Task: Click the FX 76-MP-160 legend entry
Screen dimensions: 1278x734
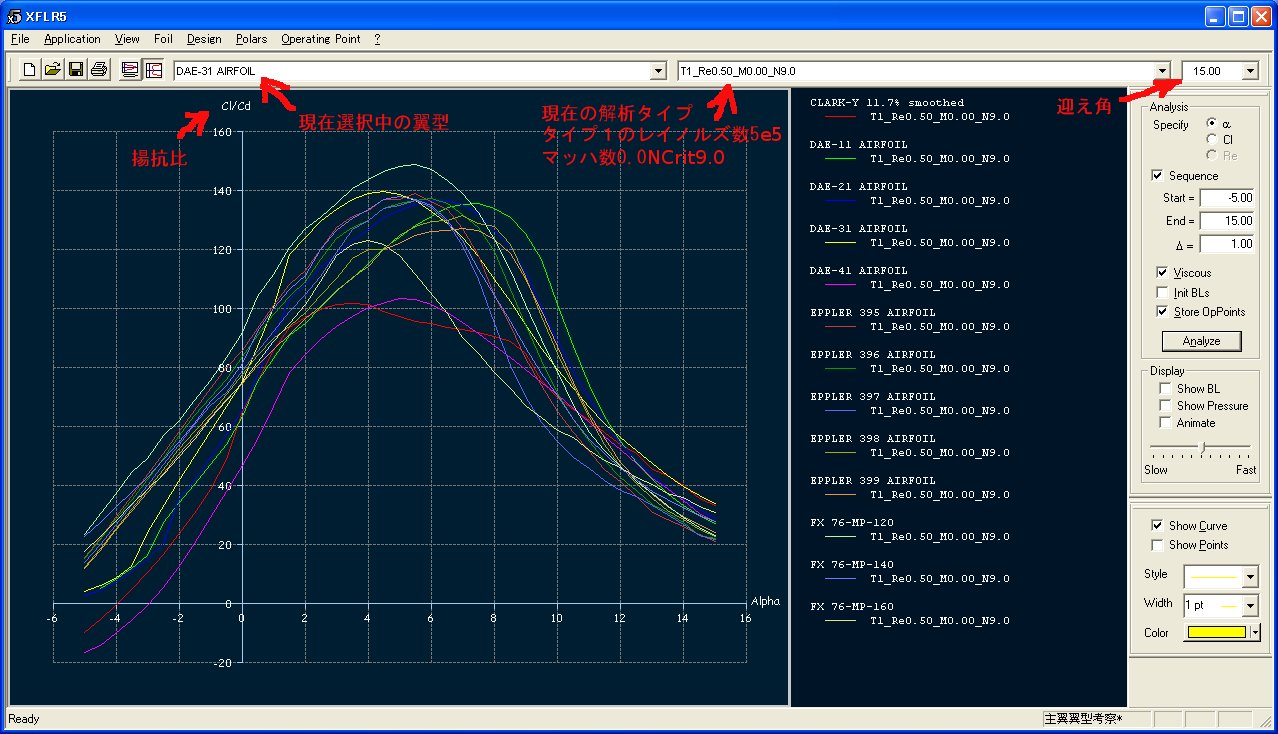Action: (x=852, y=606)
